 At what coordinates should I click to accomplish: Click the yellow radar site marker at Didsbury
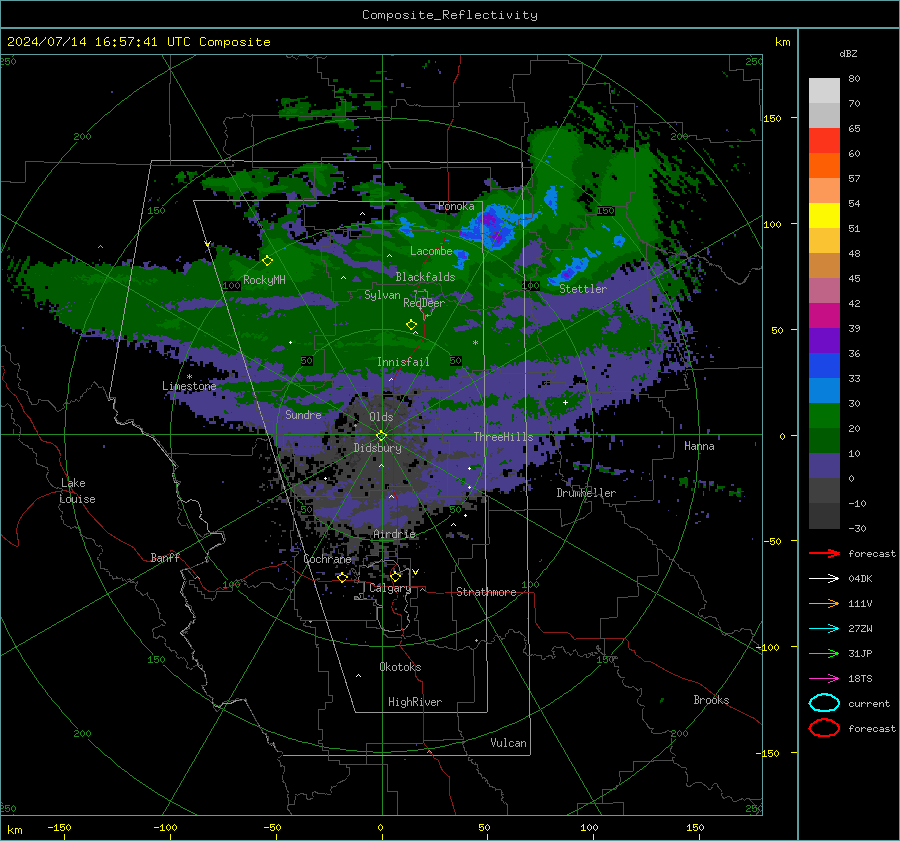pyautogui.click(x=382, y=436)
